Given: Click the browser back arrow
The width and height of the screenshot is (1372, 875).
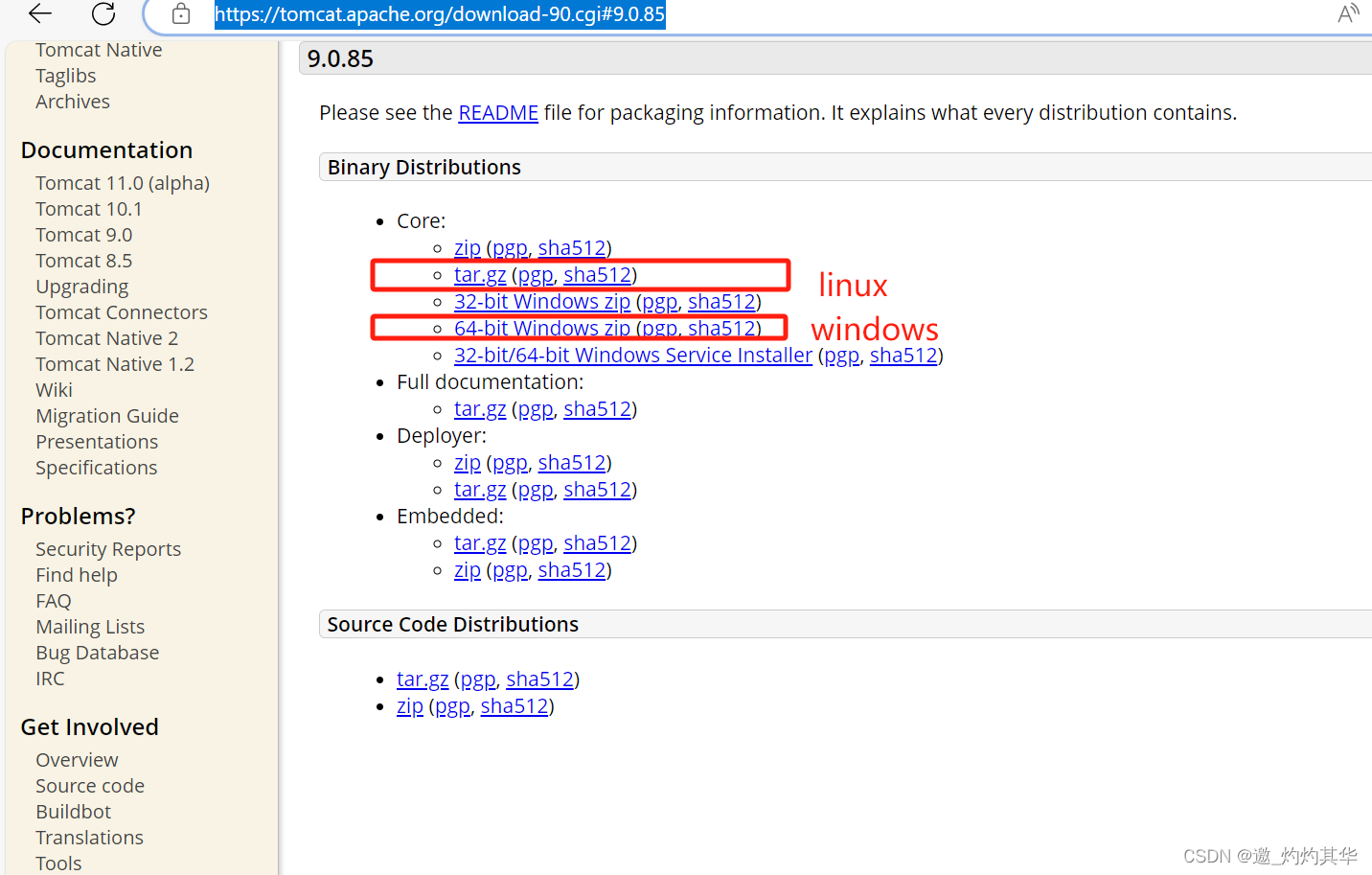Looking at the screenshot, I should 38,14.
